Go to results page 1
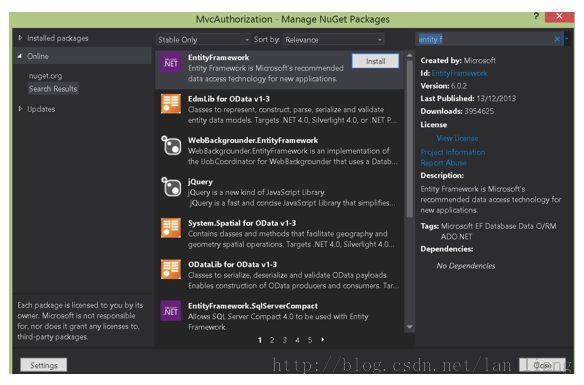Screen dimensions: 584x385 click(x=260, y=340)
